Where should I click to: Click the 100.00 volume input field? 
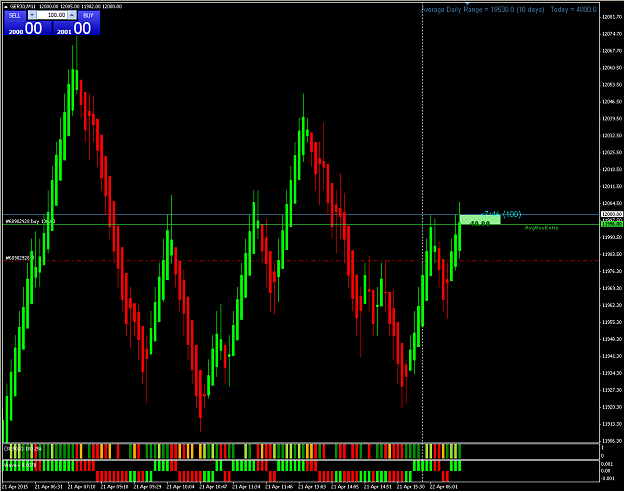tap(52, 15)
